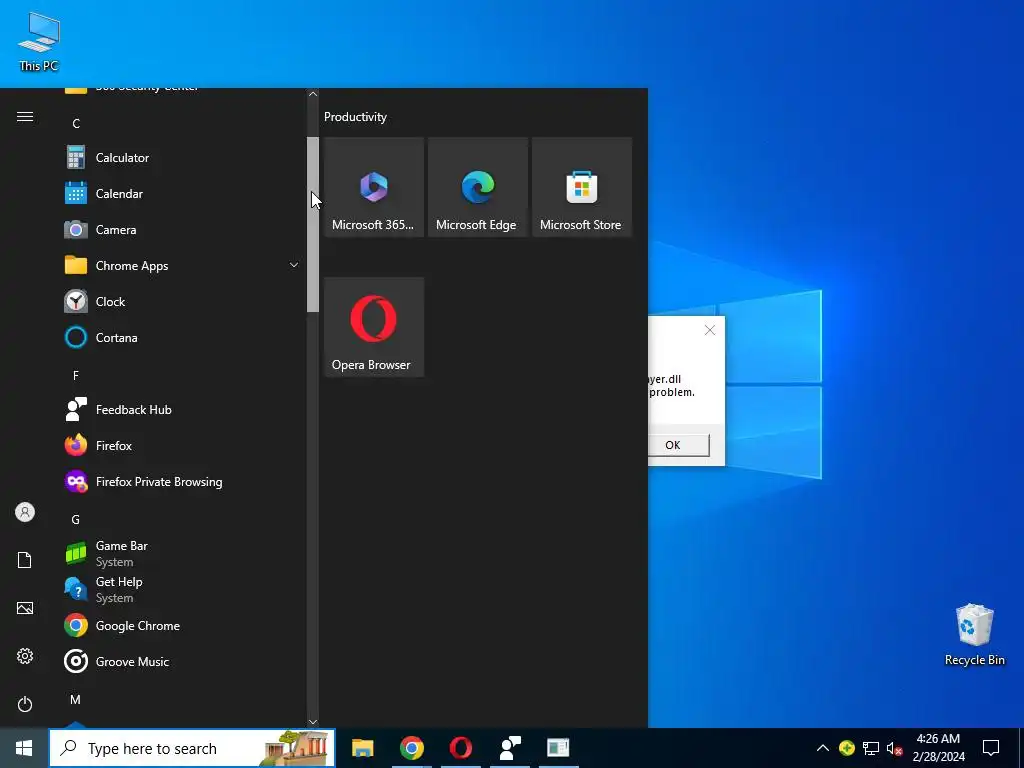Expand the Chrome Apps folder
1024x768 pixels.
point(294,265)
